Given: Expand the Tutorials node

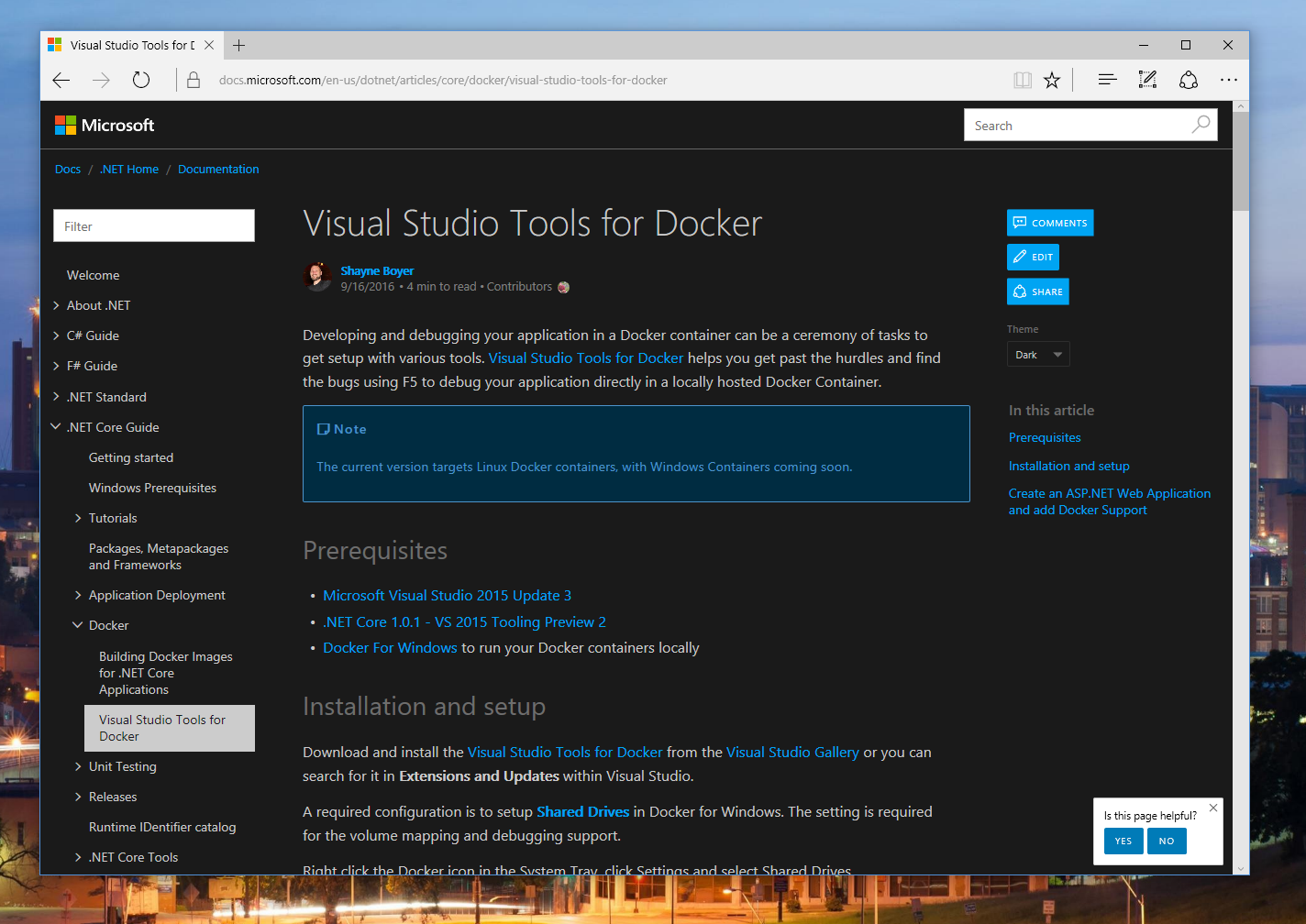Looking at the screenshot, I should [x=78, y=518].
